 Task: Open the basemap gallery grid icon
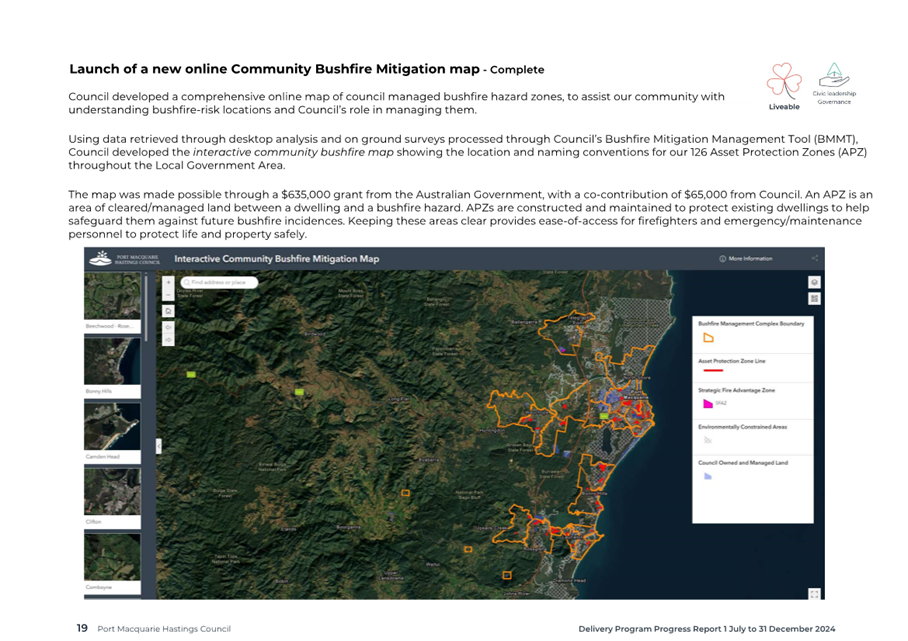tap(814, 299)
